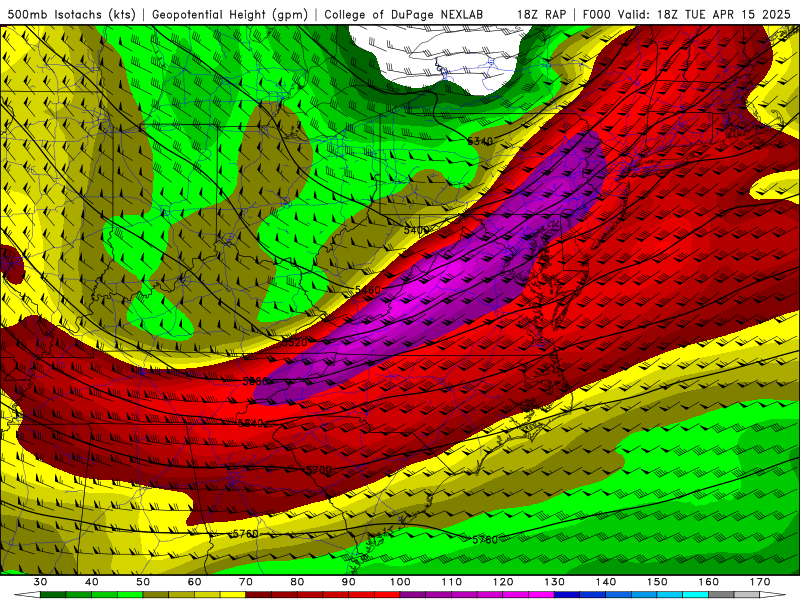Click the left 5760 contour label
800x600 pixels.
[x=245, y=534]
